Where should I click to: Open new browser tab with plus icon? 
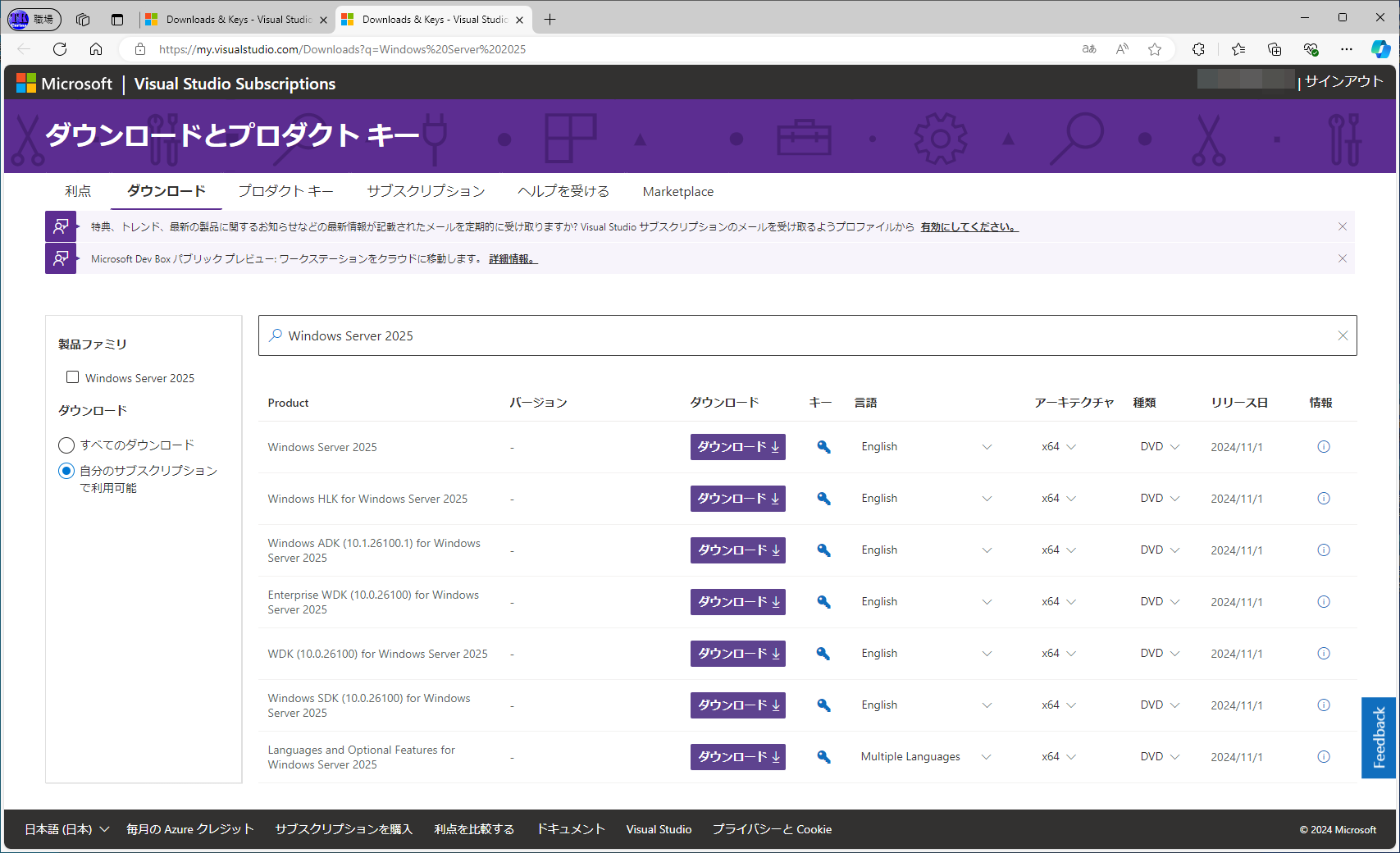(x=550, y=20)
